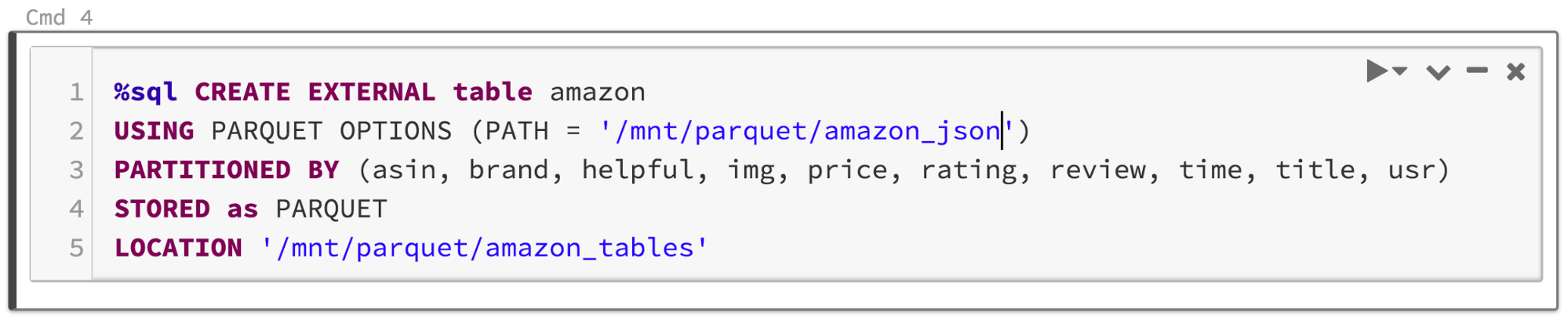The height and width of the screenshot is (324, 1568).
Task: Click the EXTERNAL keyword
Action: point(371,93)
